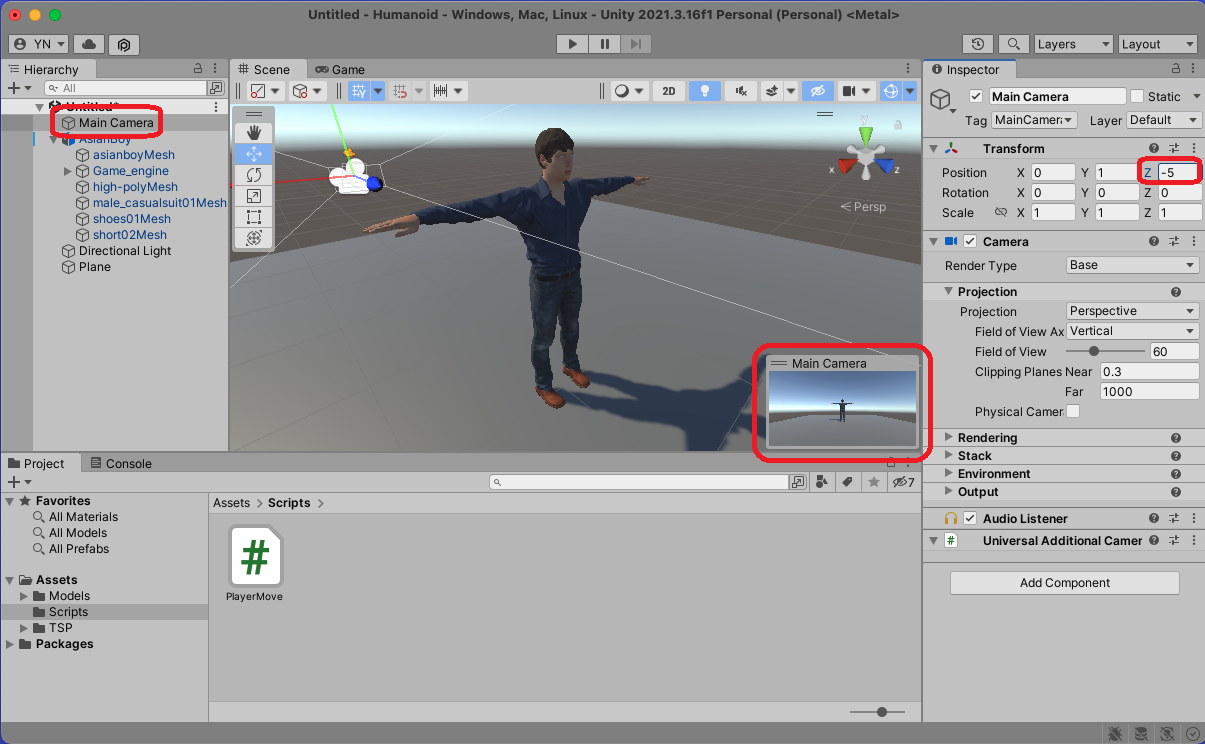
Task: Select the Scale tool
Action: coord(253,196)
